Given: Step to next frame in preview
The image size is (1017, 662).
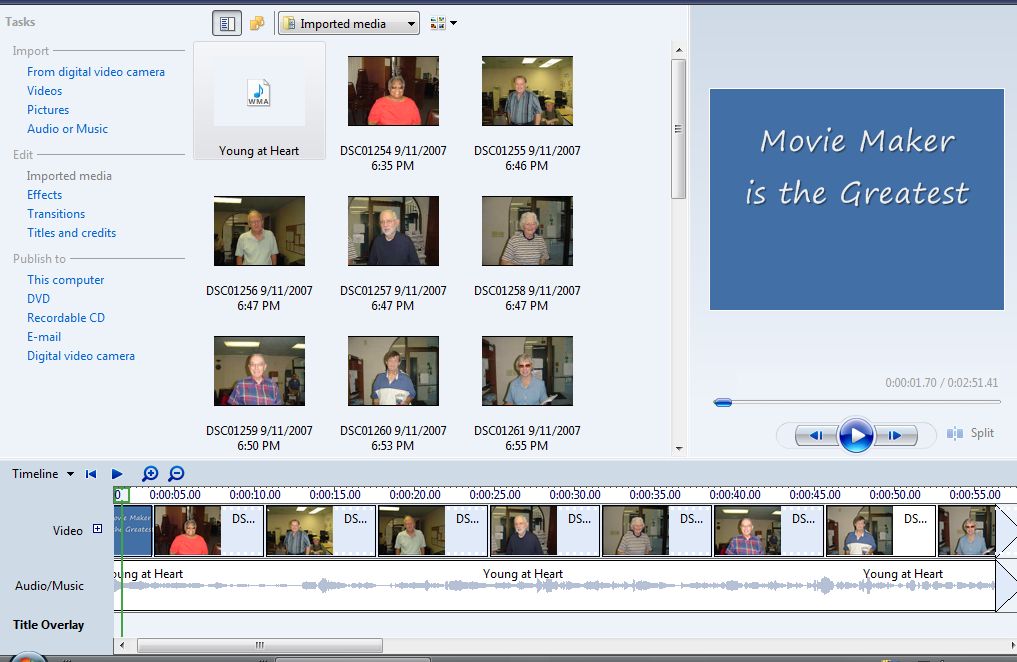Looking at the screenshot, I should tap(896, 435).
